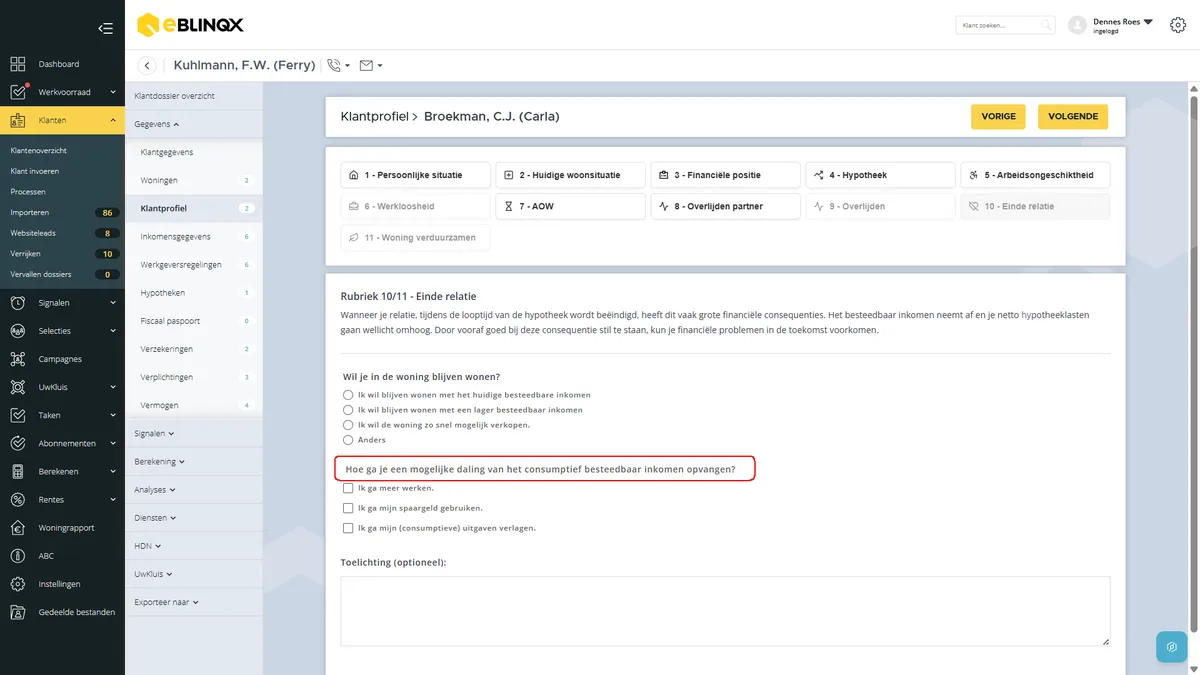Image resolution: width=1200 pixels, height=675 pixels.
Task: Open the settings gear in top bar
Action: click(1177, 25)
